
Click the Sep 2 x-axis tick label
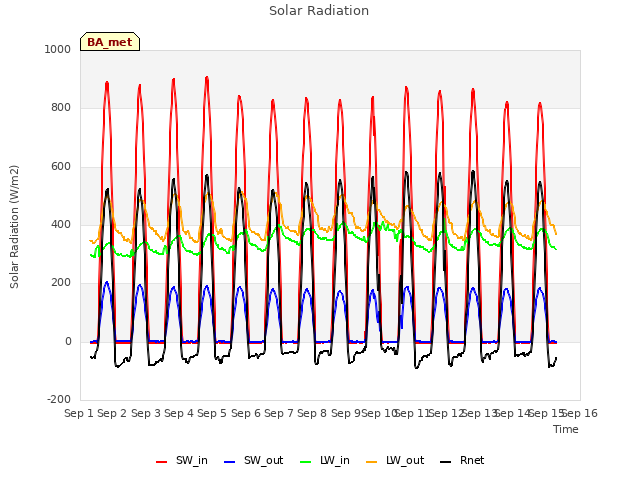(x=112, y=413)
